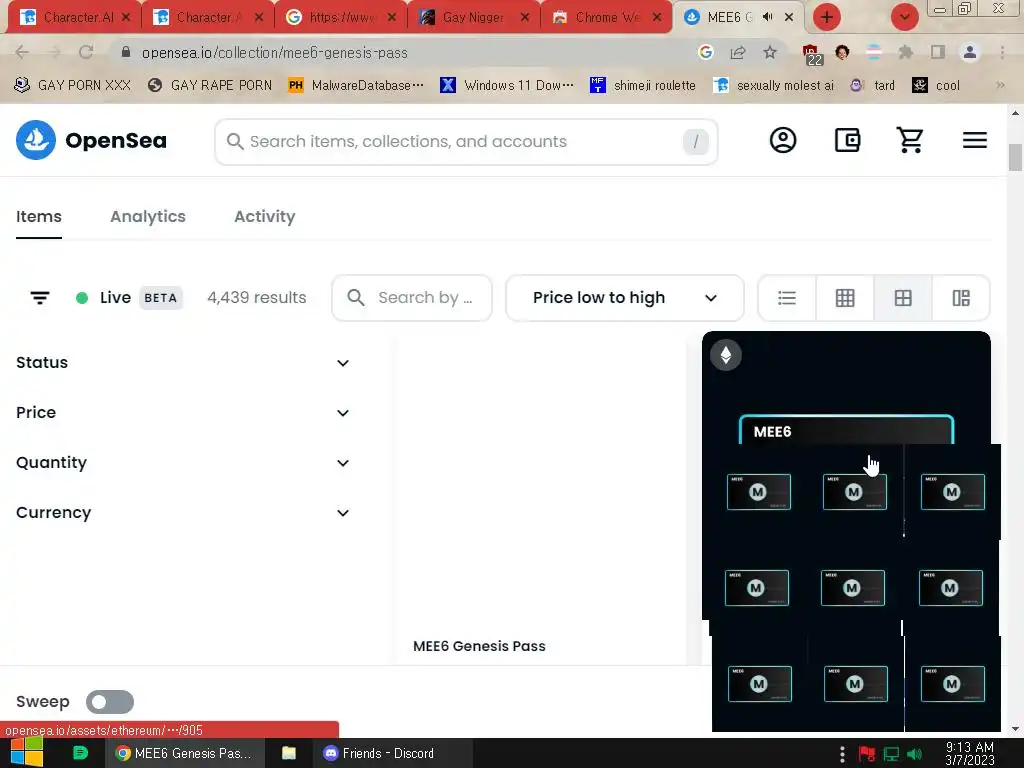
Task: Select the Analytics tab
Action: 148,217
